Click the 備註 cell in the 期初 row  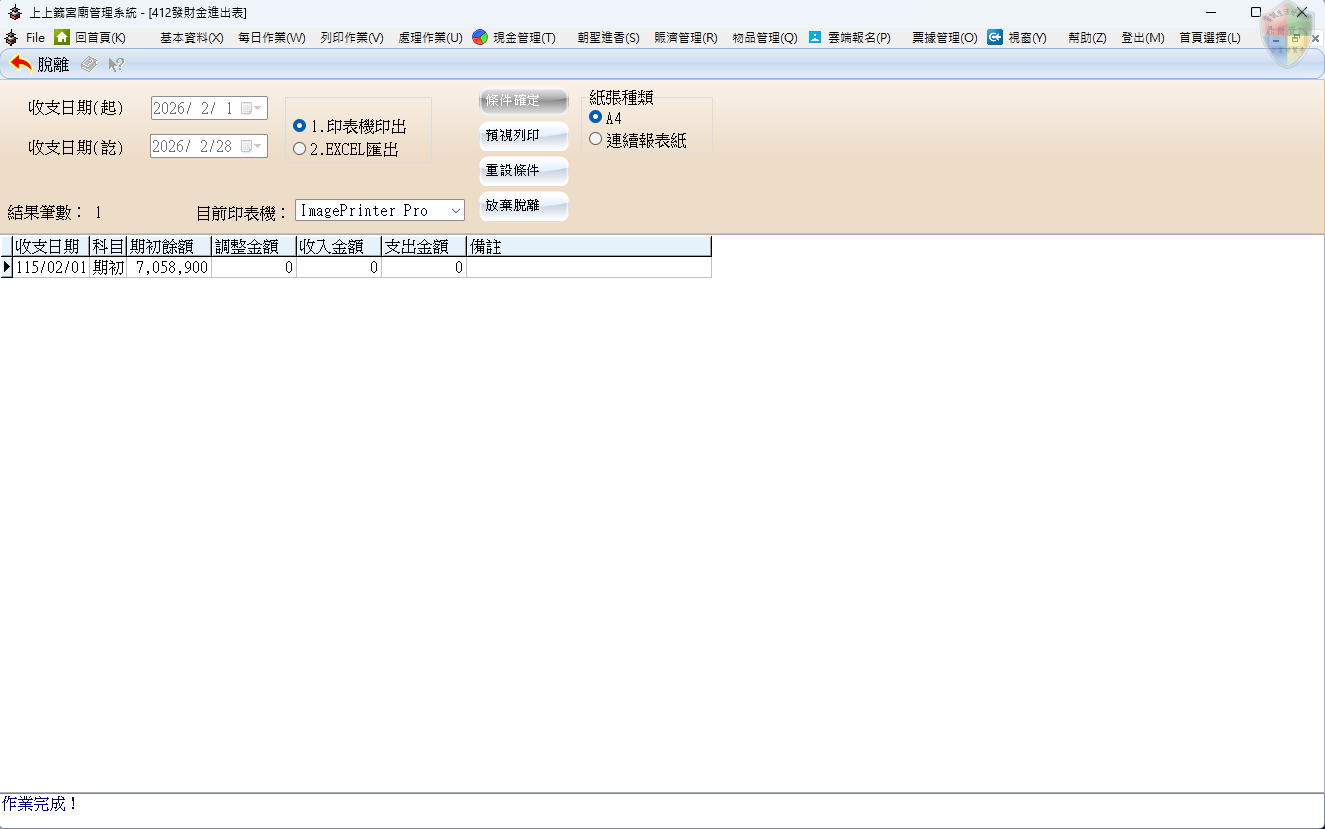pos(588,268)
